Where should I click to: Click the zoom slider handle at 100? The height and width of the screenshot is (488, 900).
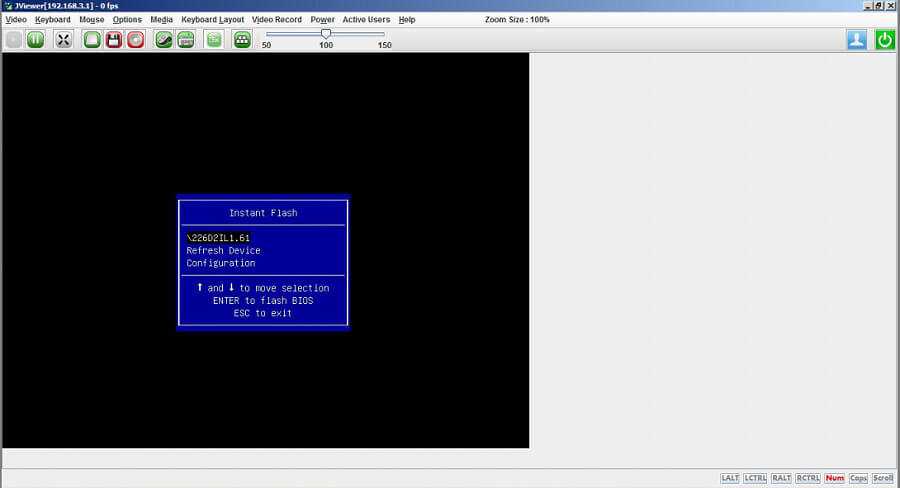326,34
